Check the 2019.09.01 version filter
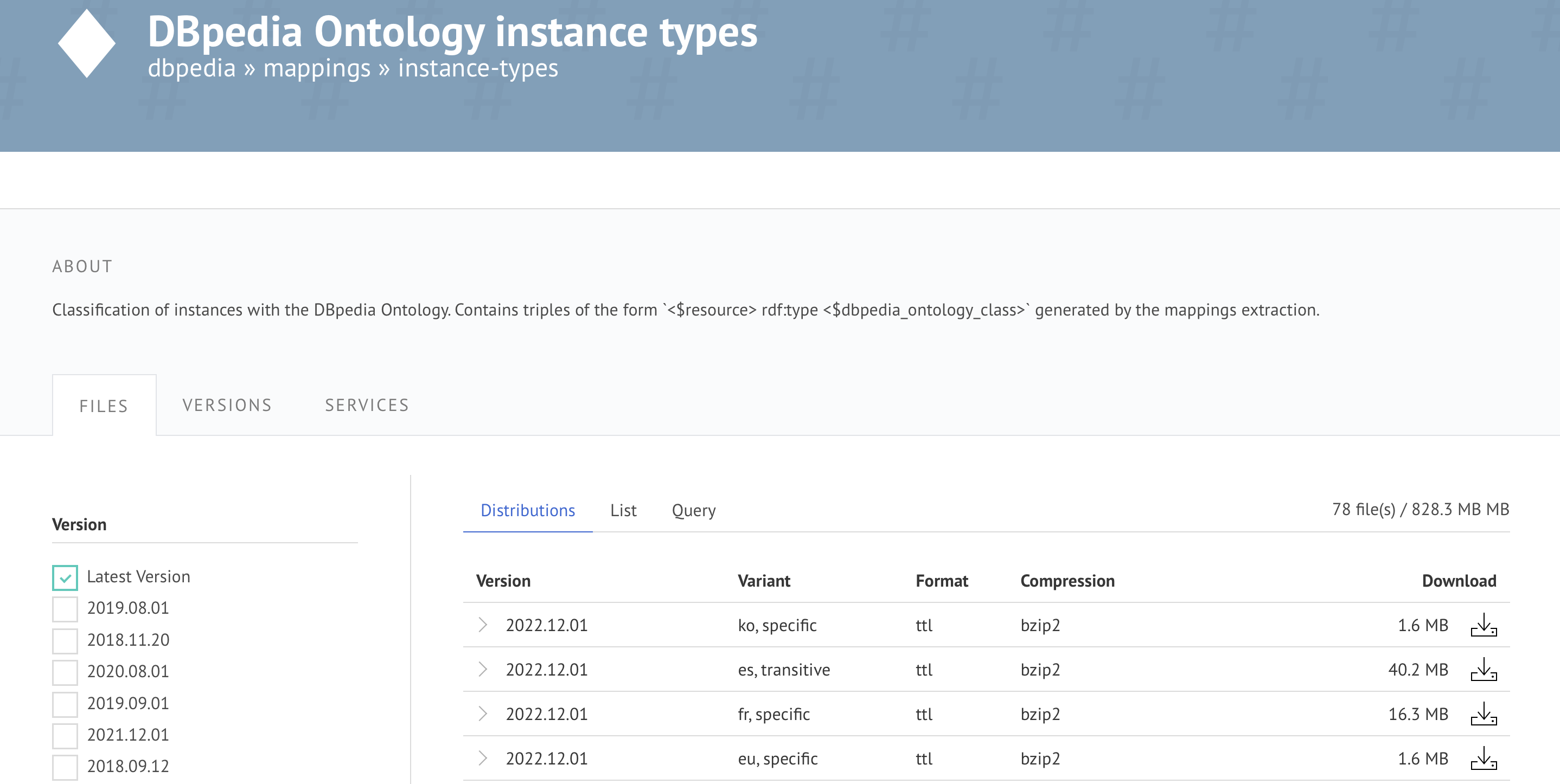 pos(65,704)
